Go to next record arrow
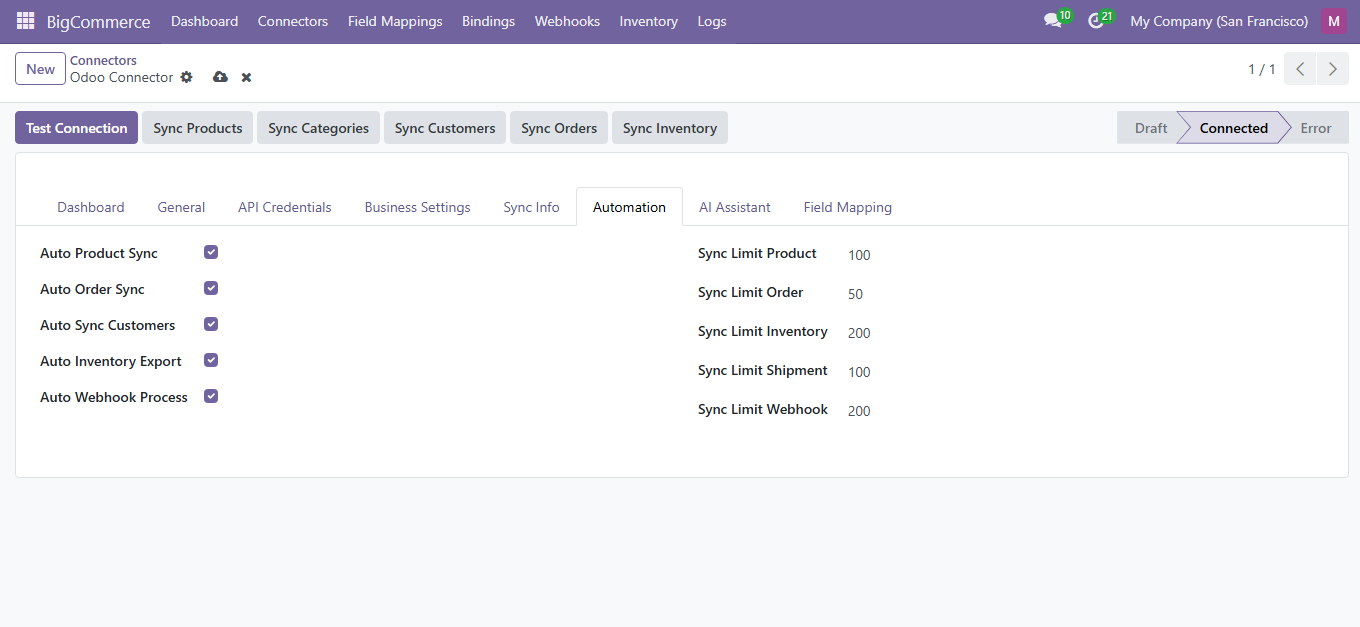 [x=1332, y=69]
